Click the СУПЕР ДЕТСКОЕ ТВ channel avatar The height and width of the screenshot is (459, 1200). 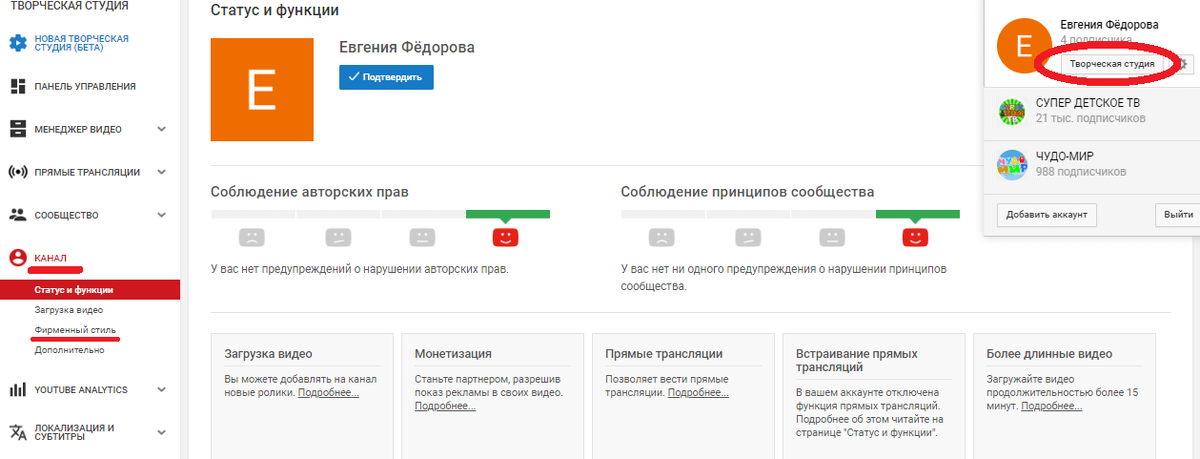1013,111
